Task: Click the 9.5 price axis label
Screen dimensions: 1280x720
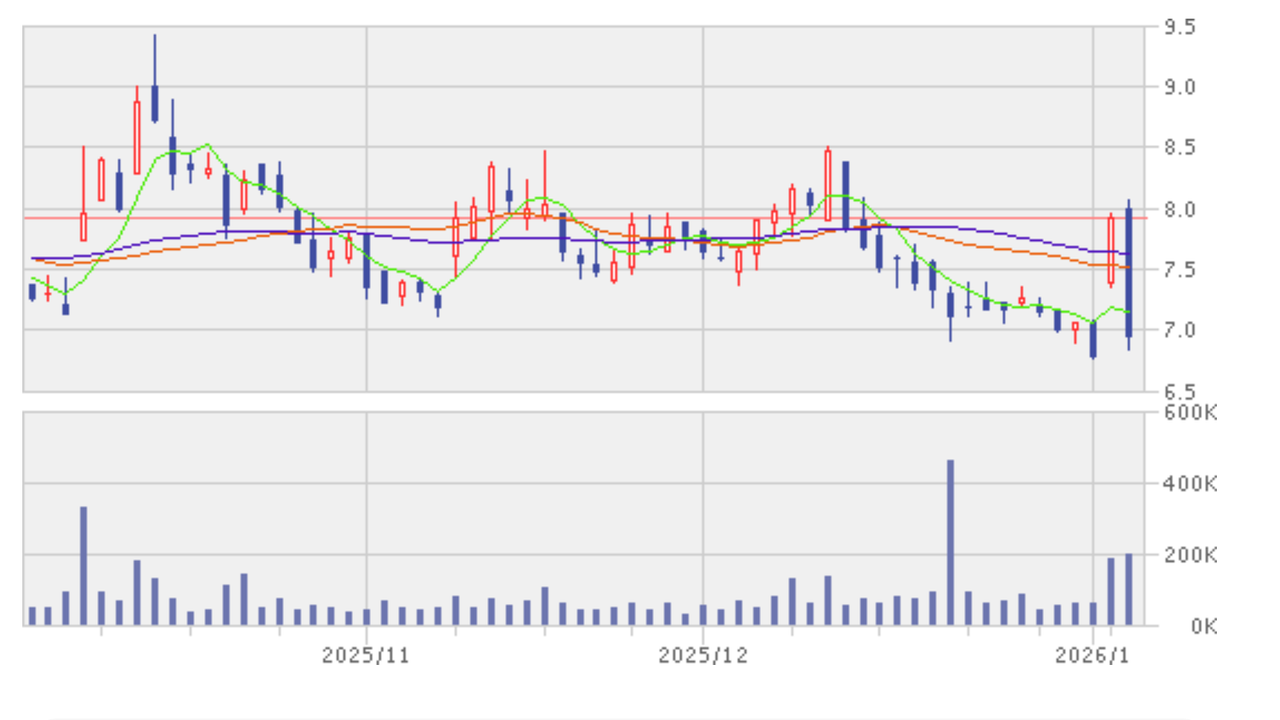Action: click(x=1179, y=27)
